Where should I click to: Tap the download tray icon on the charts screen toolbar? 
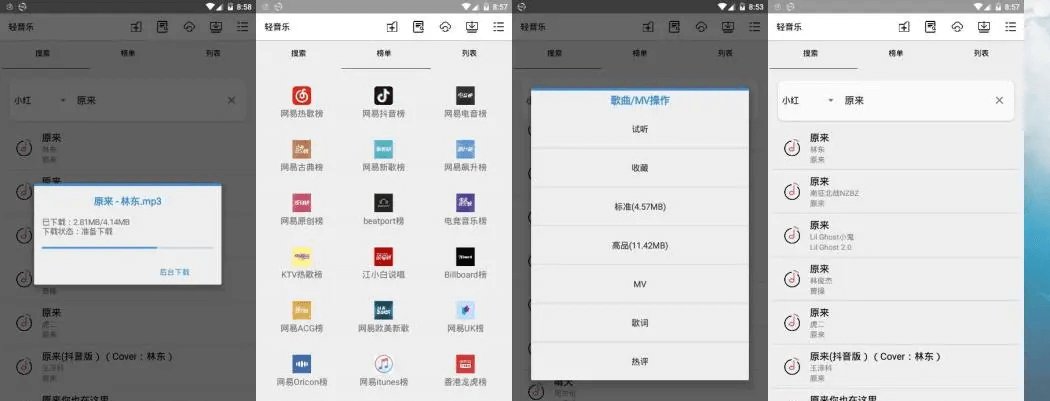[472, 27]
